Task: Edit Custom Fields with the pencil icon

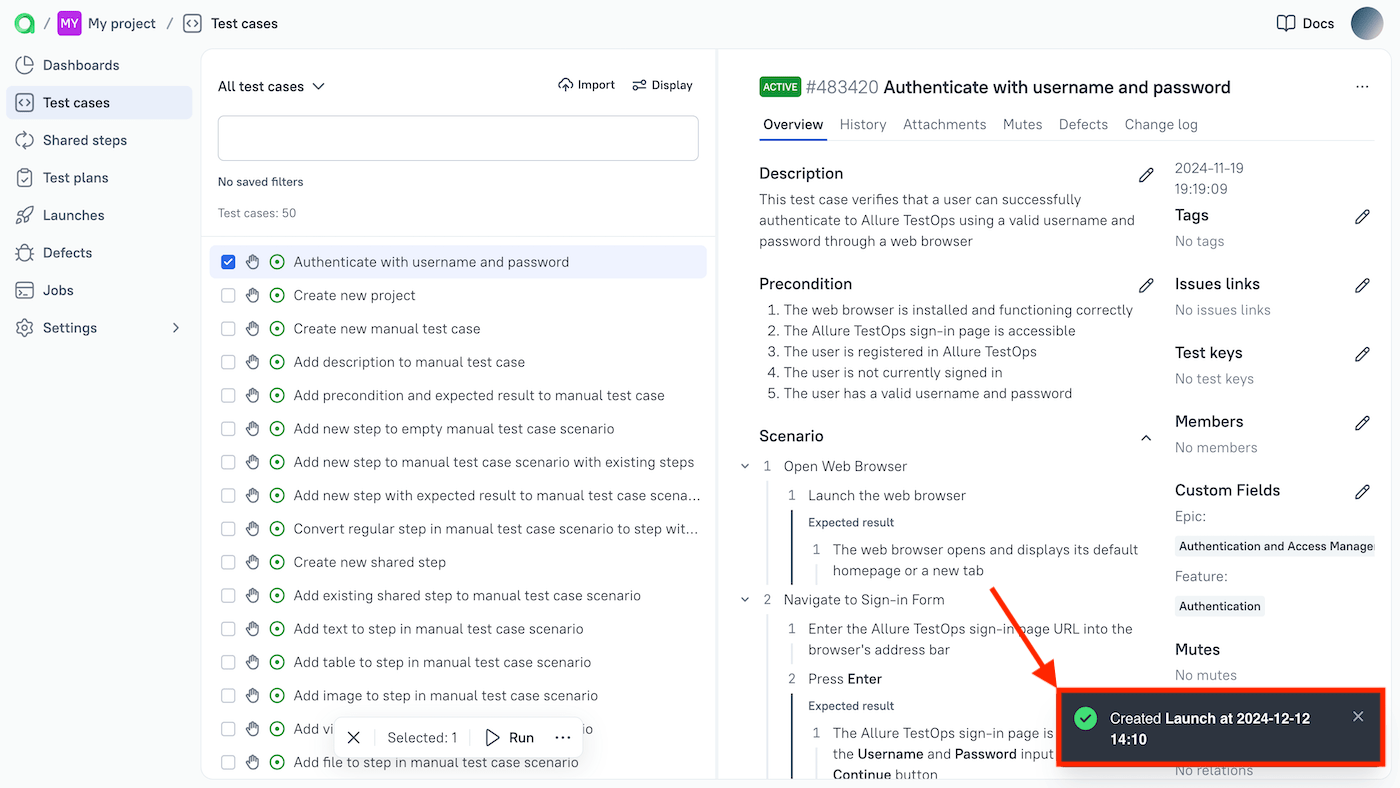Action: point(1362,492)
